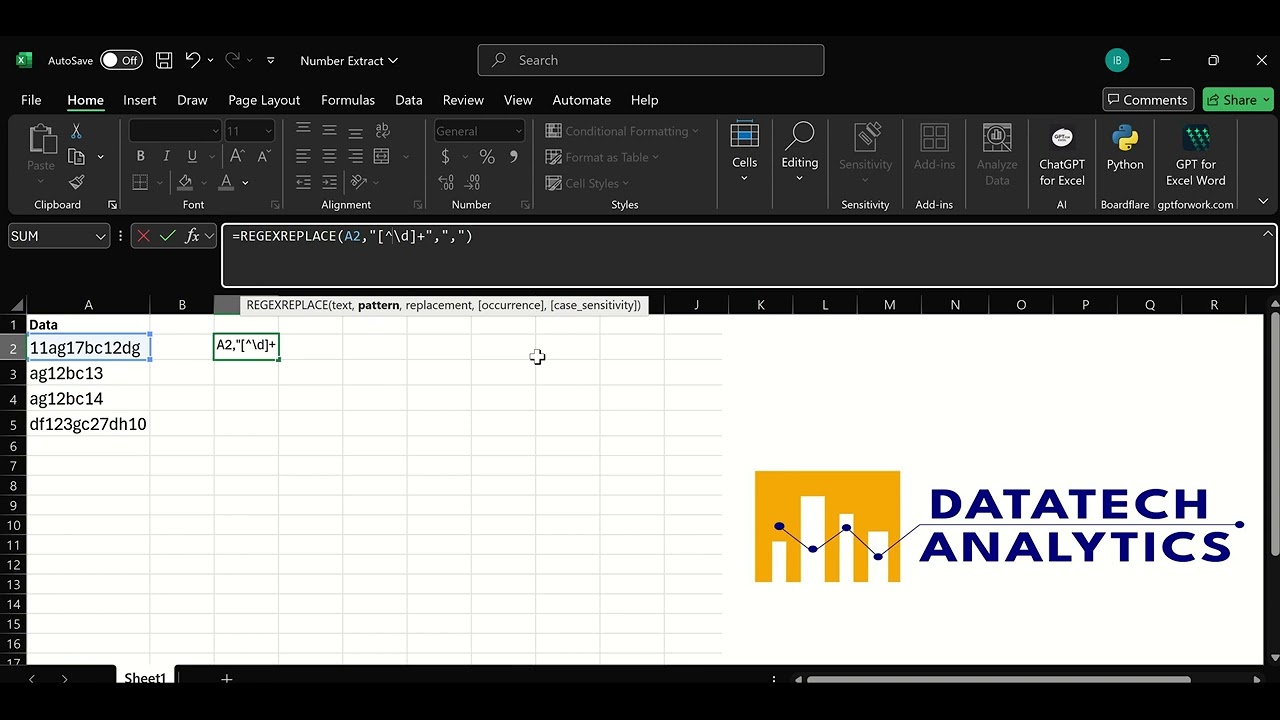Toggle the AutoSave switch
The height and width of the screenshot is (720, 1280).
(121, 61)
